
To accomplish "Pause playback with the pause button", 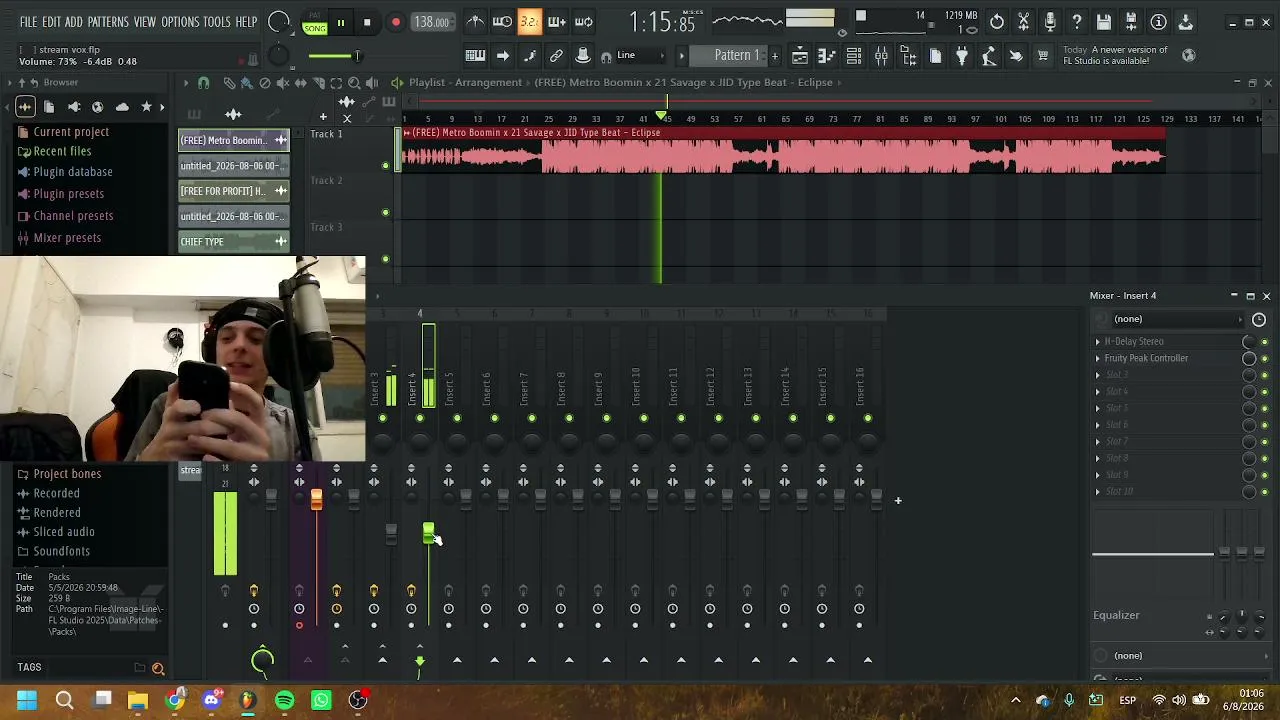I will (340, 22).
